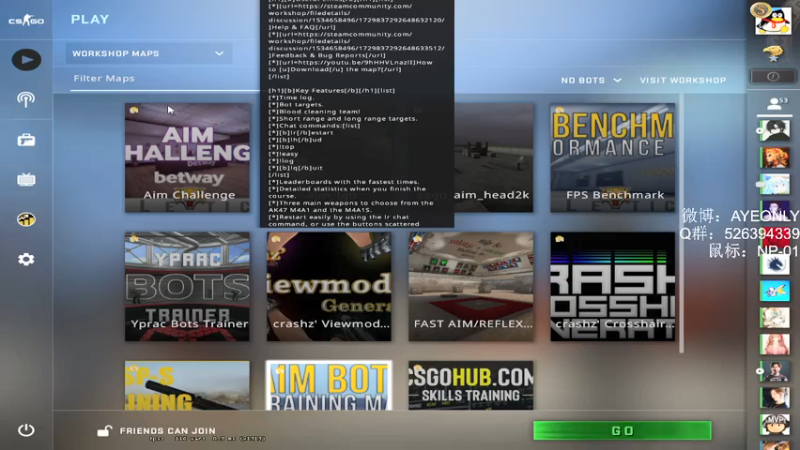
Task: Click the golden rank badge icon
Action: pyautogui.click(x=773, y=53)
